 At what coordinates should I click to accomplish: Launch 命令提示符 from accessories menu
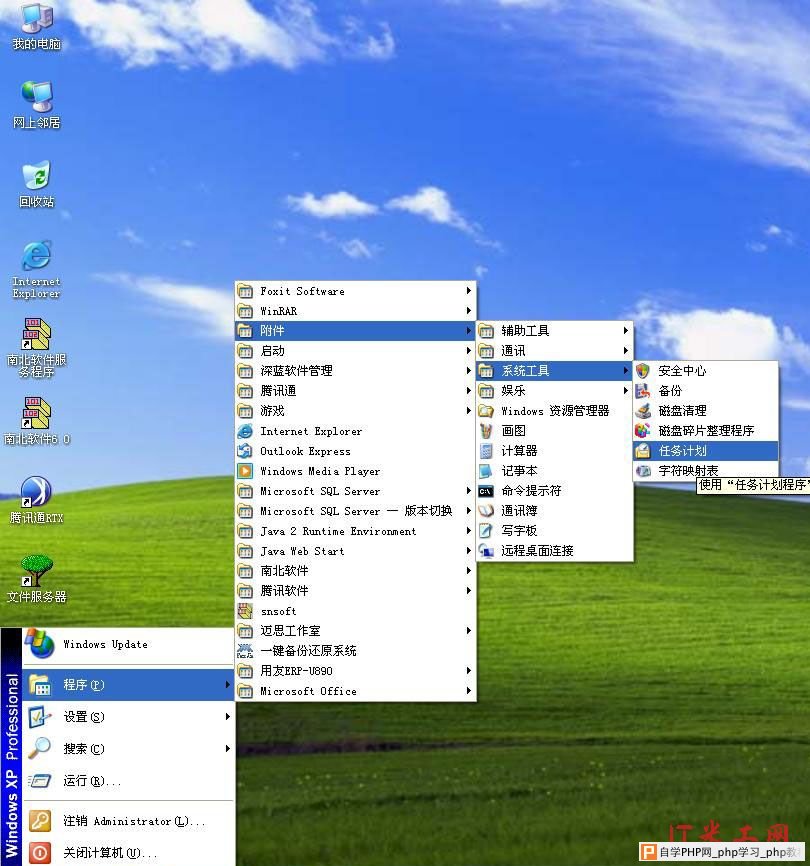(531, 491)
